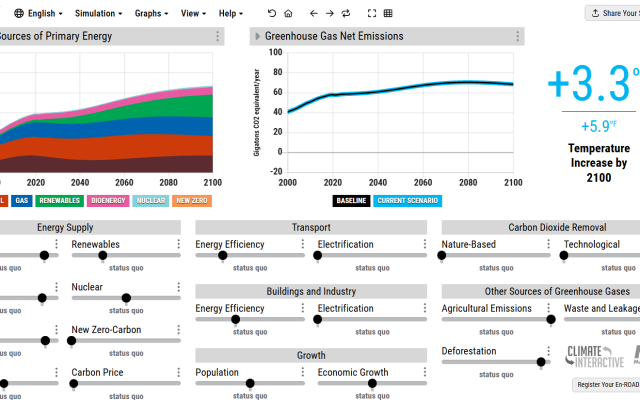
Task: Click the Population slider handle
Action: pos(250,383)
